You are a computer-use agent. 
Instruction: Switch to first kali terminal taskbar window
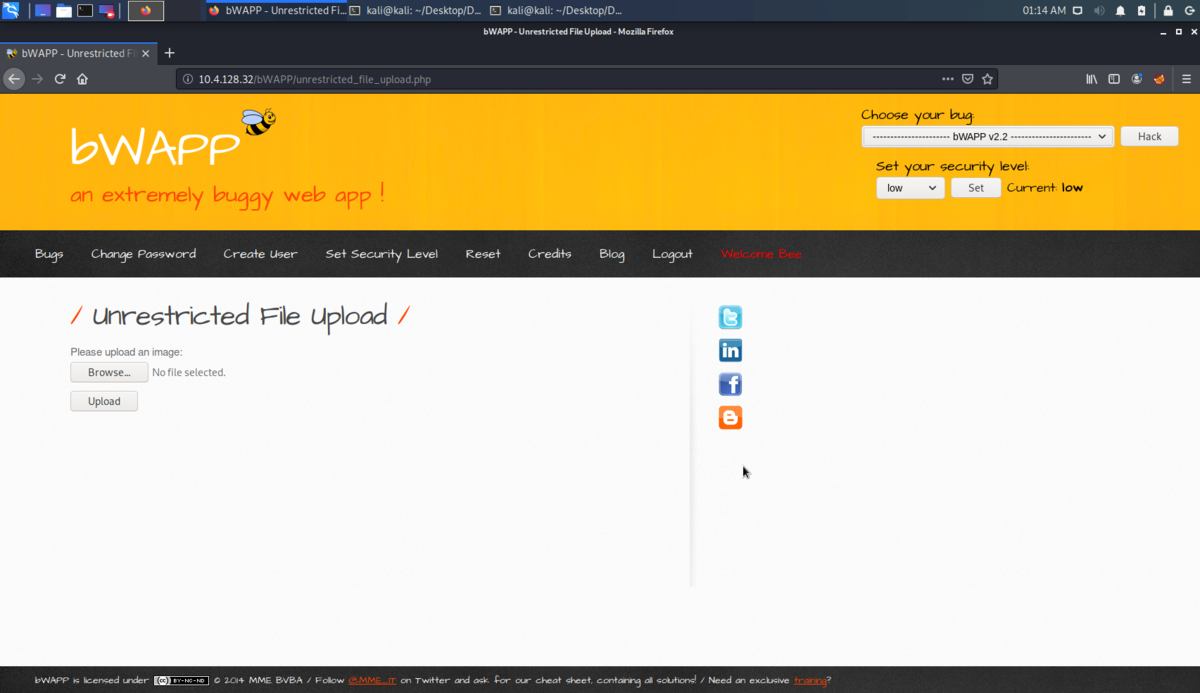(x=414, y=11)
